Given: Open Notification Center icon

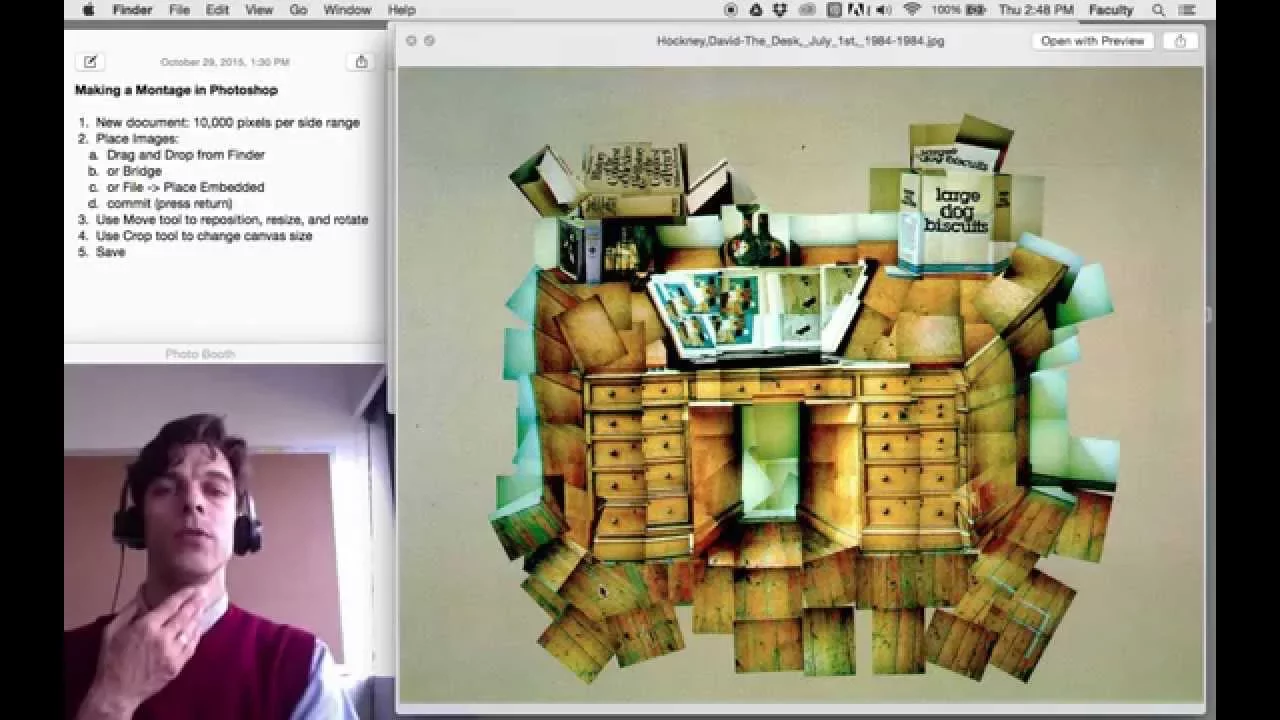Looking at the screenshot, I should tap(1188, 10).
